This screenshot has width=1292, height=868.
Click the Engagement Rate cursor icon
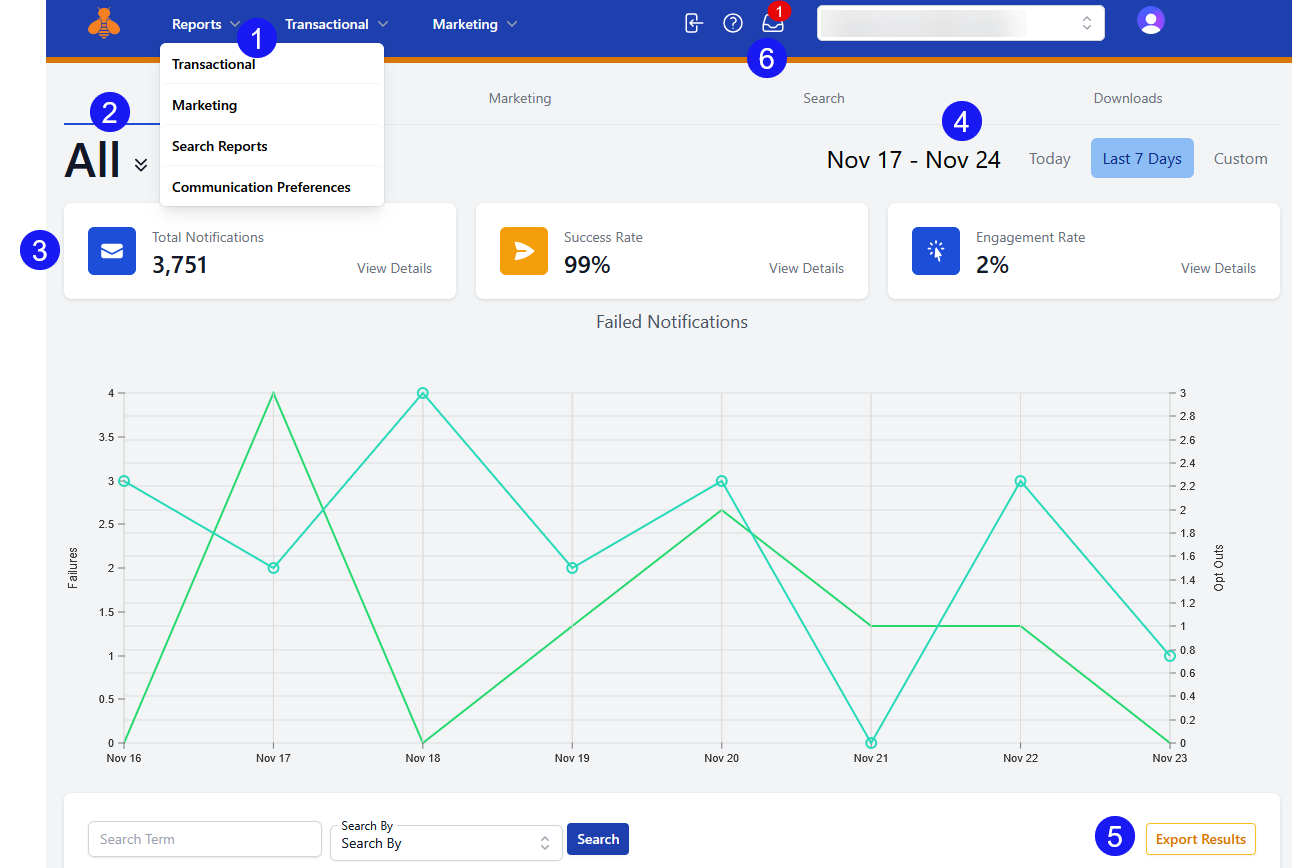(x=936, y=251)
